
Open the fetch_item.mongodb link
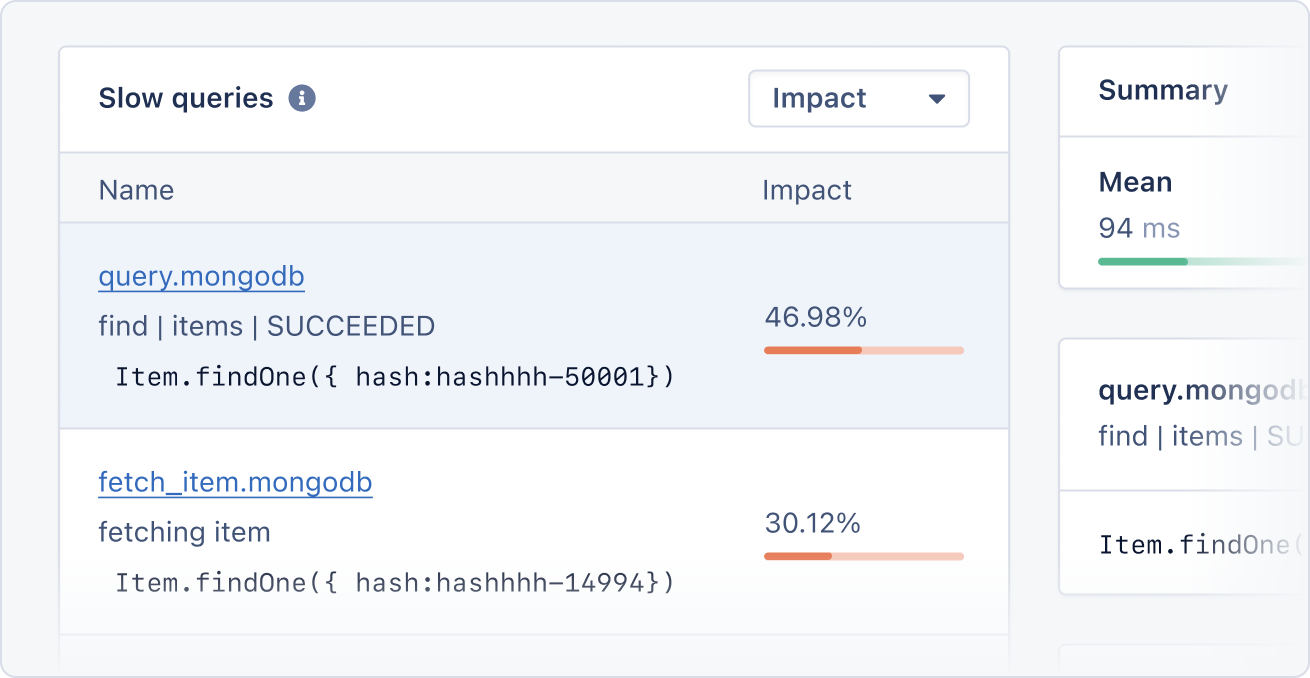click(235, 483)
